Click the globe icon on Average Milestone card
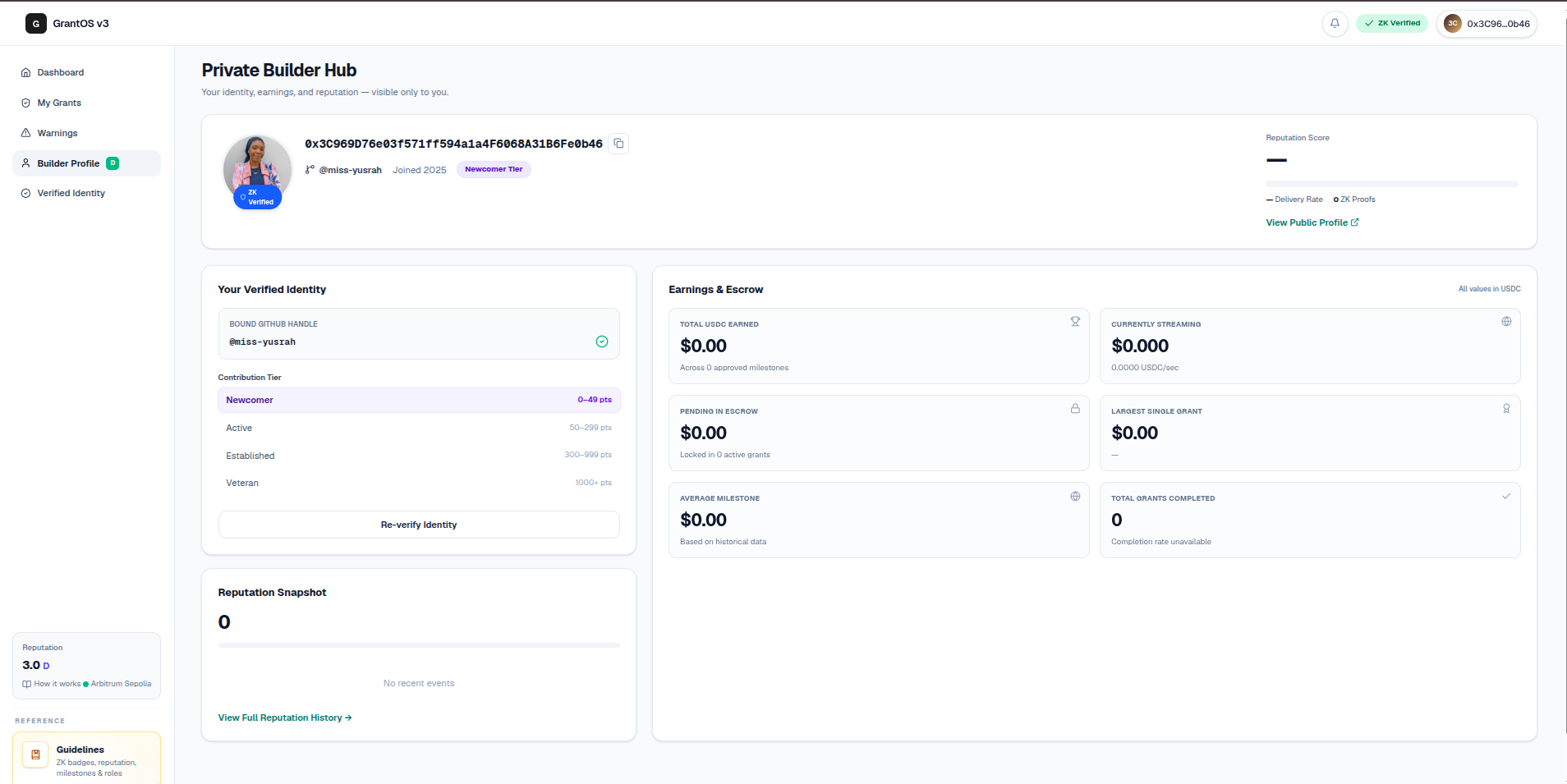Screen dimensions: 1567x784 click(x=1075, y=496)
